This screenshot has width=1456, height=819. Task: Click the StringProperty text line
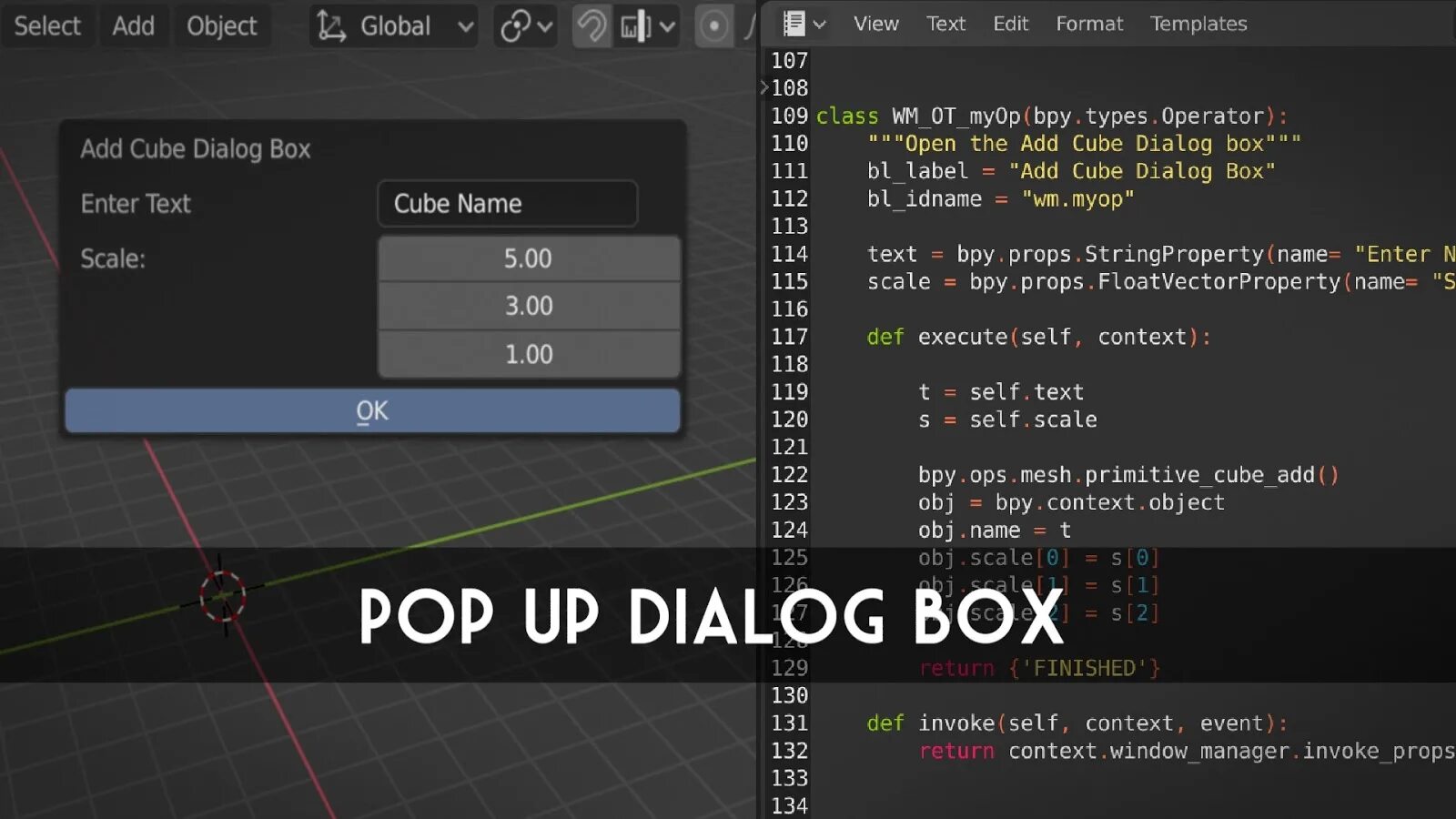(x=1161, y=254)
